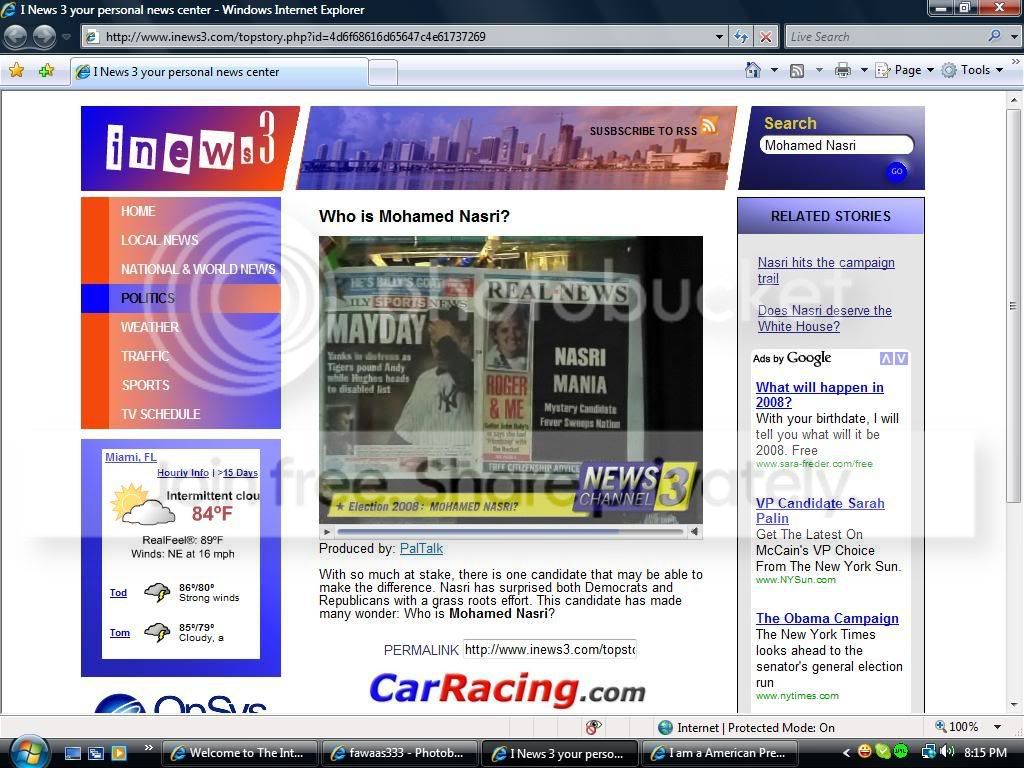The height and width of the screenshot is (768, 1024).
Task: Expand the address bar history dropdown
Action: pyautogui.click(x=719, y=37)
